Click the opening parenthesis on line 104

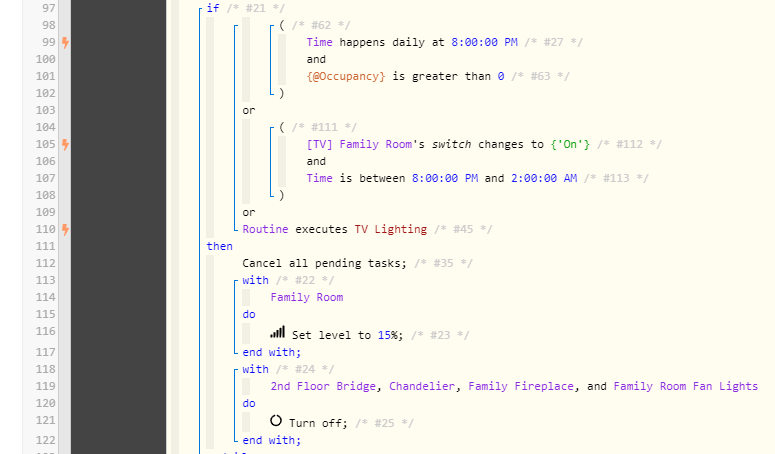point(282,127)
